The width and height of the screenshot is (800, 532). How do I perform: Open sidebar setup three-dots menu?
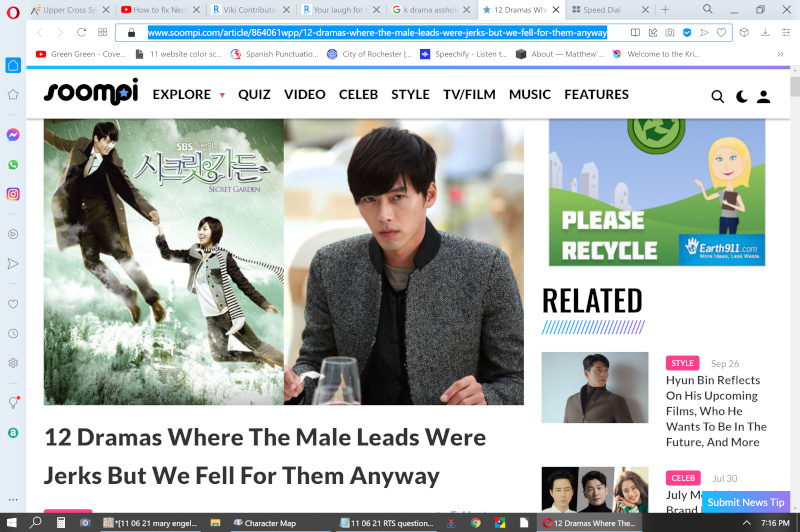coord(13,499)
